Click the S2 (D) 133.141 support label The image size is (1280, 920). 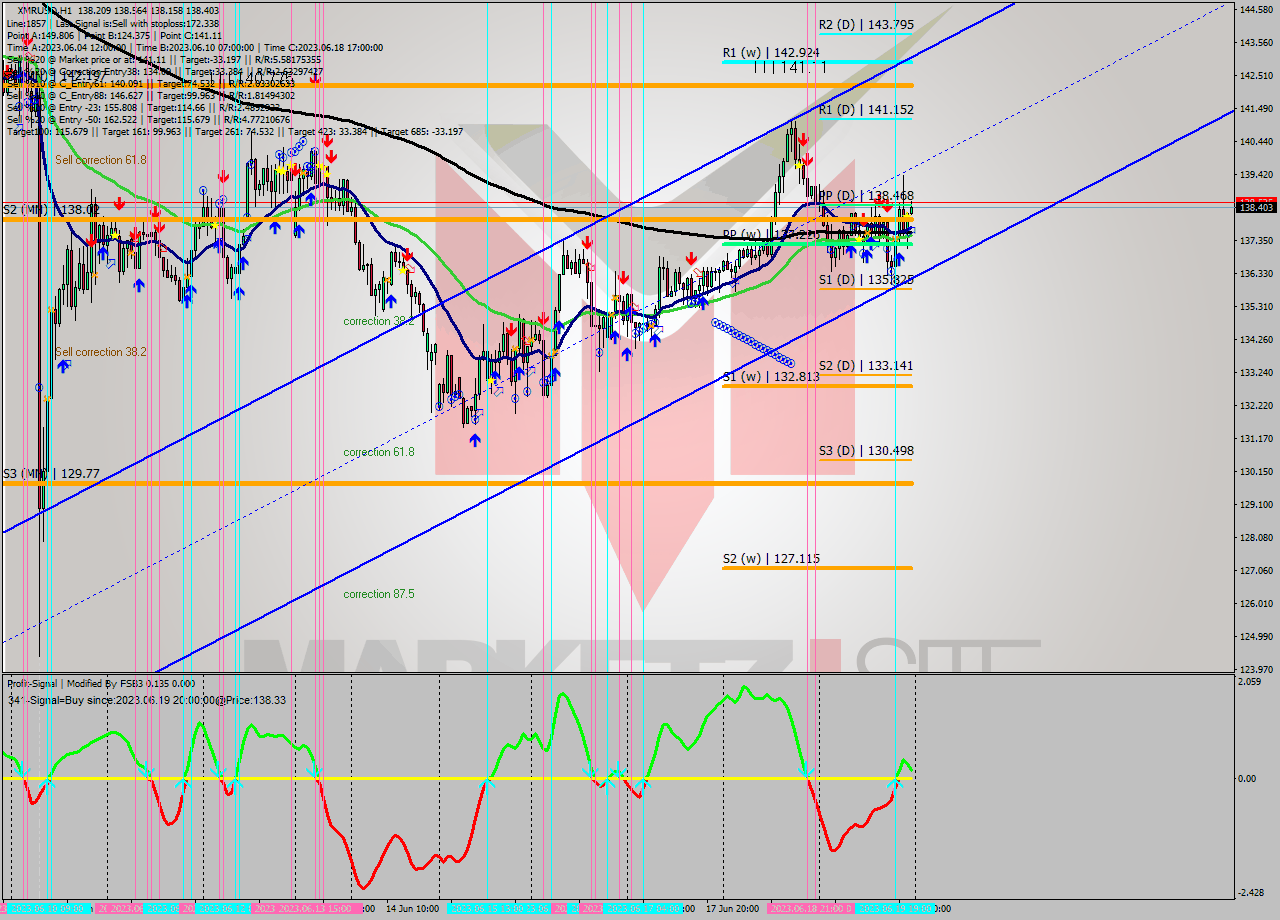pos(866,366)
